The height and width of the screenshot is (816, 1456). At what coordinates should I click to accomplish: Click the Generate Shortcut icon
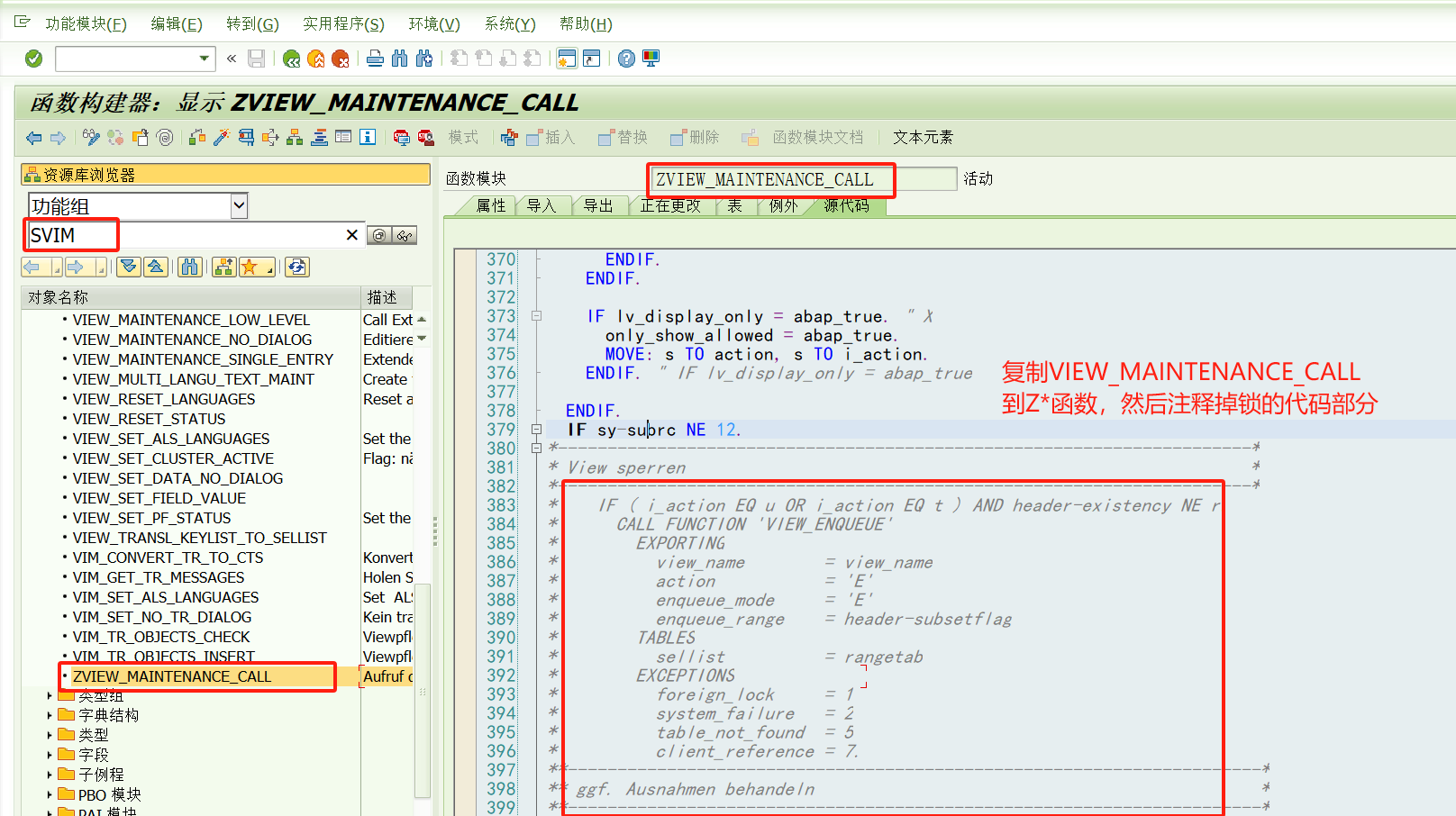coord(591,59)
